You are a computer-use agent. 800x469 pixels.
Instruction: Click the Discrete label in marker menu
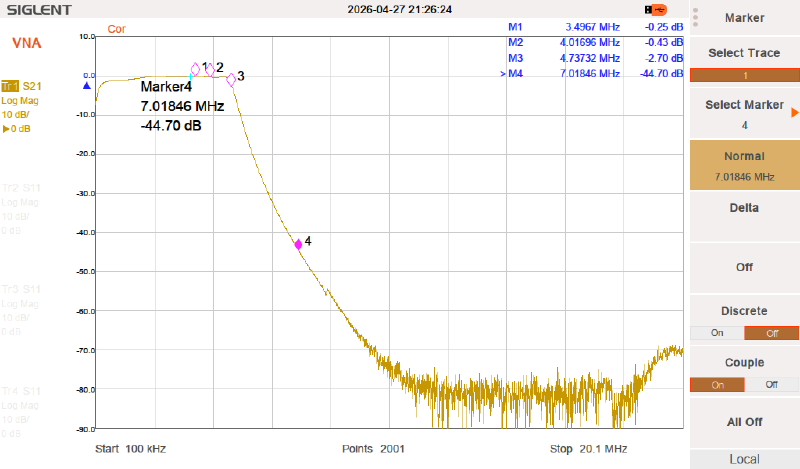click(744, 311)
